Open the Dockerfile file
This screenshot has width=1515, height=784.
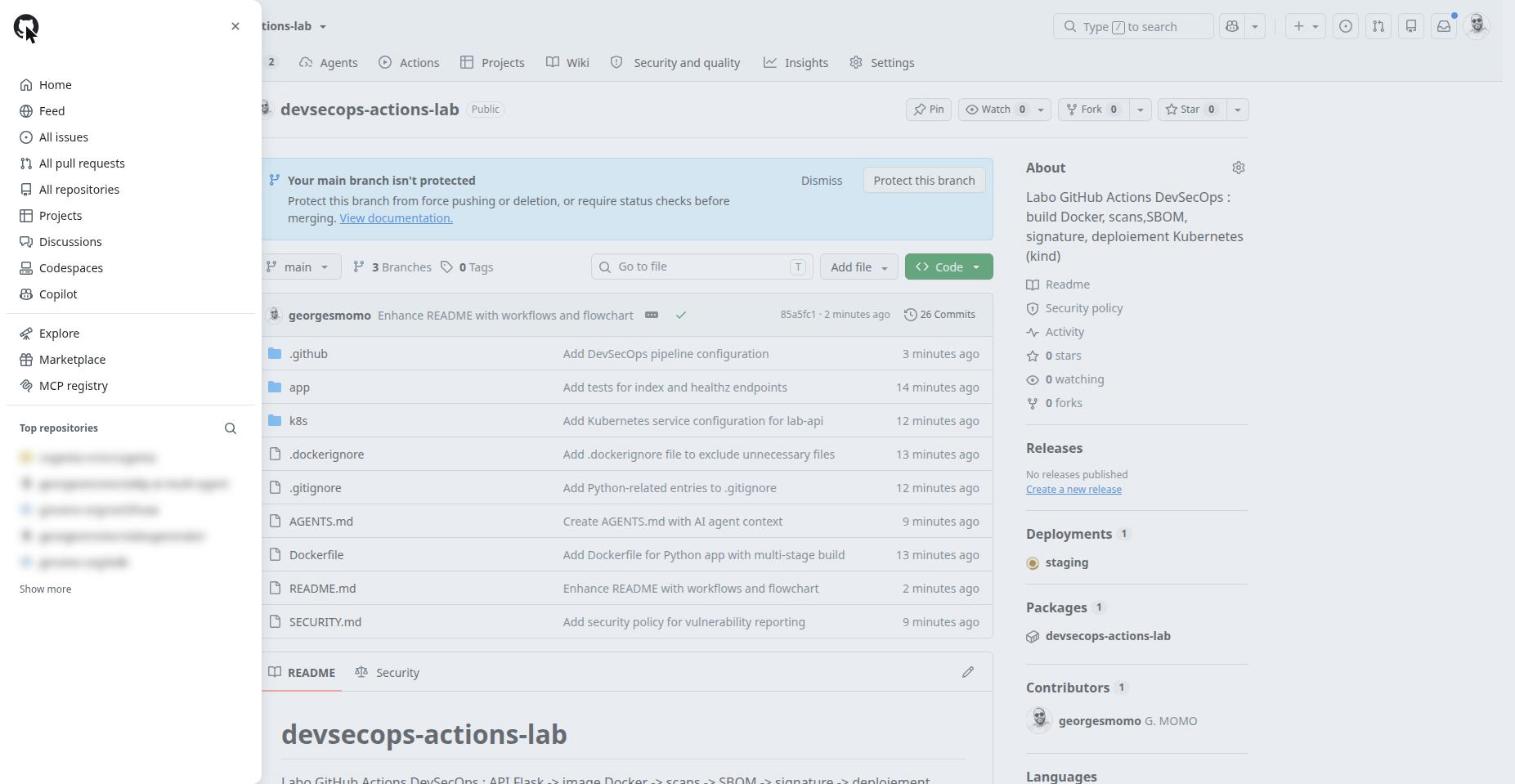point(316,555)
